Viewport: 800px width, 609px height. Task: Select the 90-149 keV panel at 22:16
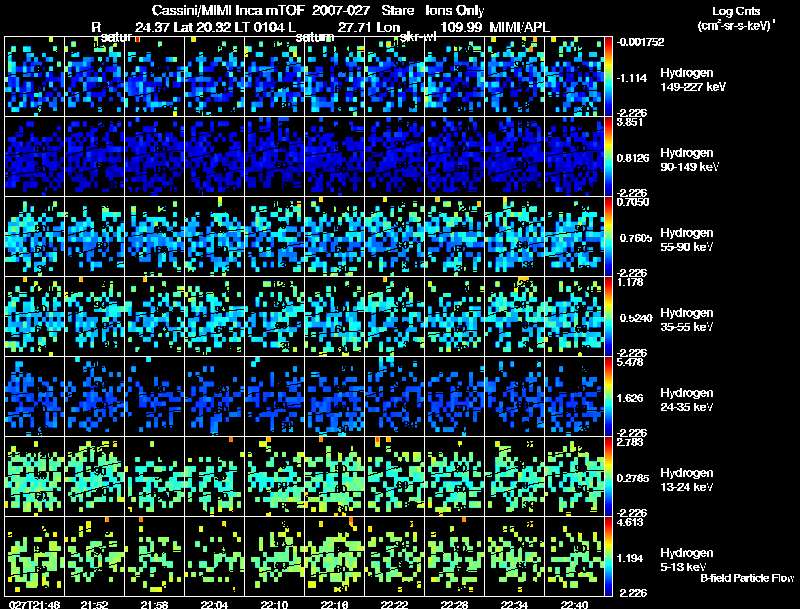[x=335, y=156]
